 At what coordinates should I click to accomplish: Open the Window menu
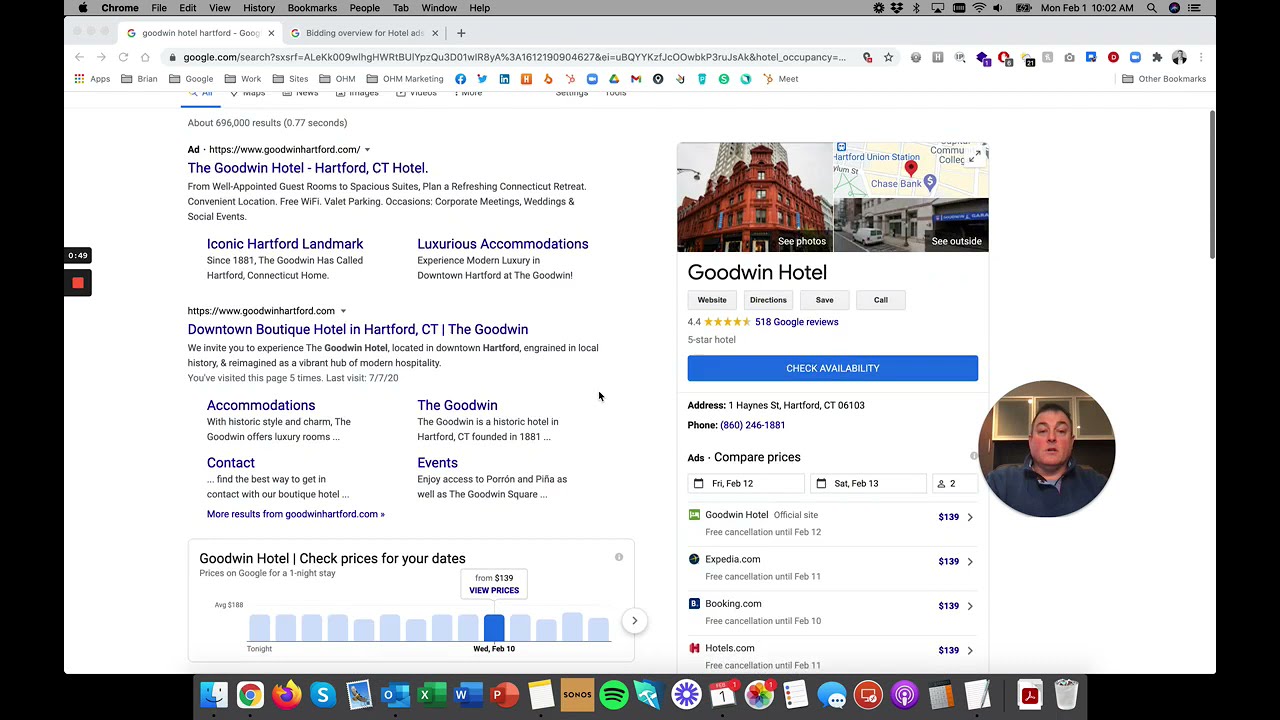point(439,8)
